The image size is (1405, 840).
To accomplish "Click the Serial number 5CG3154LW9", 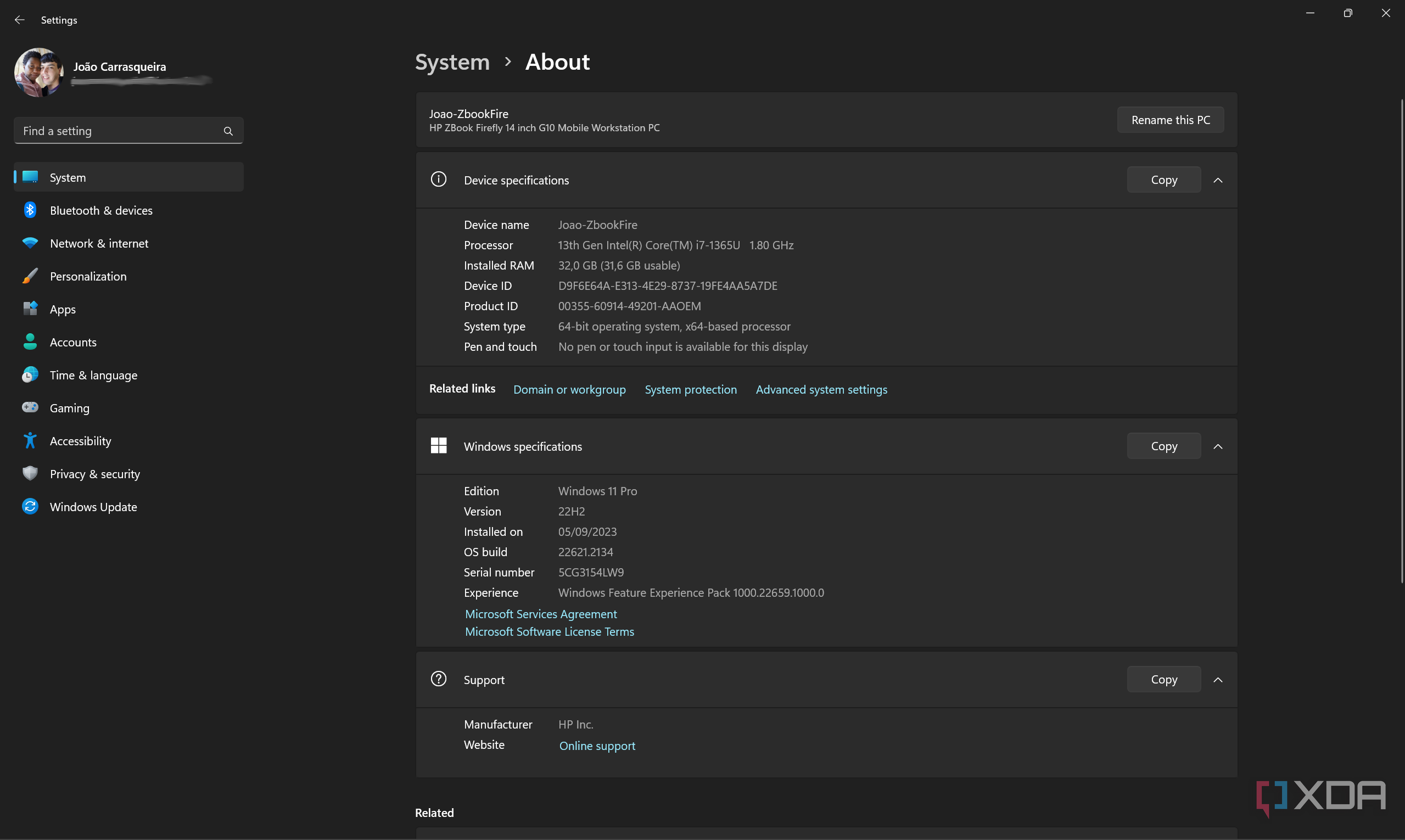I will (x=591, y=572).
